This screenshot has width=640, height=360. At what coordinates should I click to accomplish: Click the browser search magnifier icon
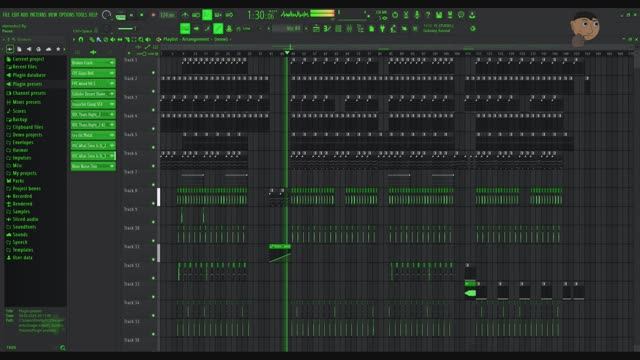(x=62, y=348)
